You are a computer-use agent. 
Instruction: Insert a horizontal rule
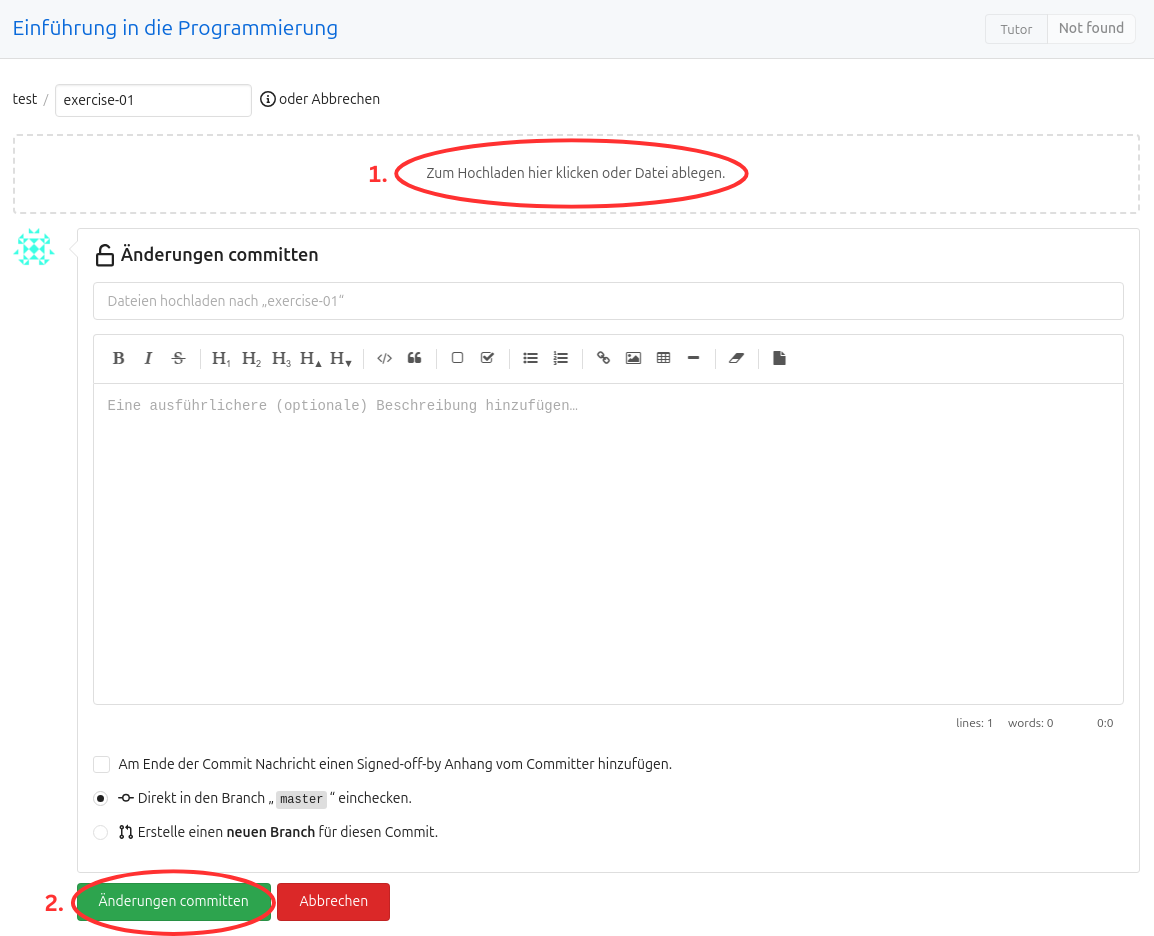[x=693, y=357]
